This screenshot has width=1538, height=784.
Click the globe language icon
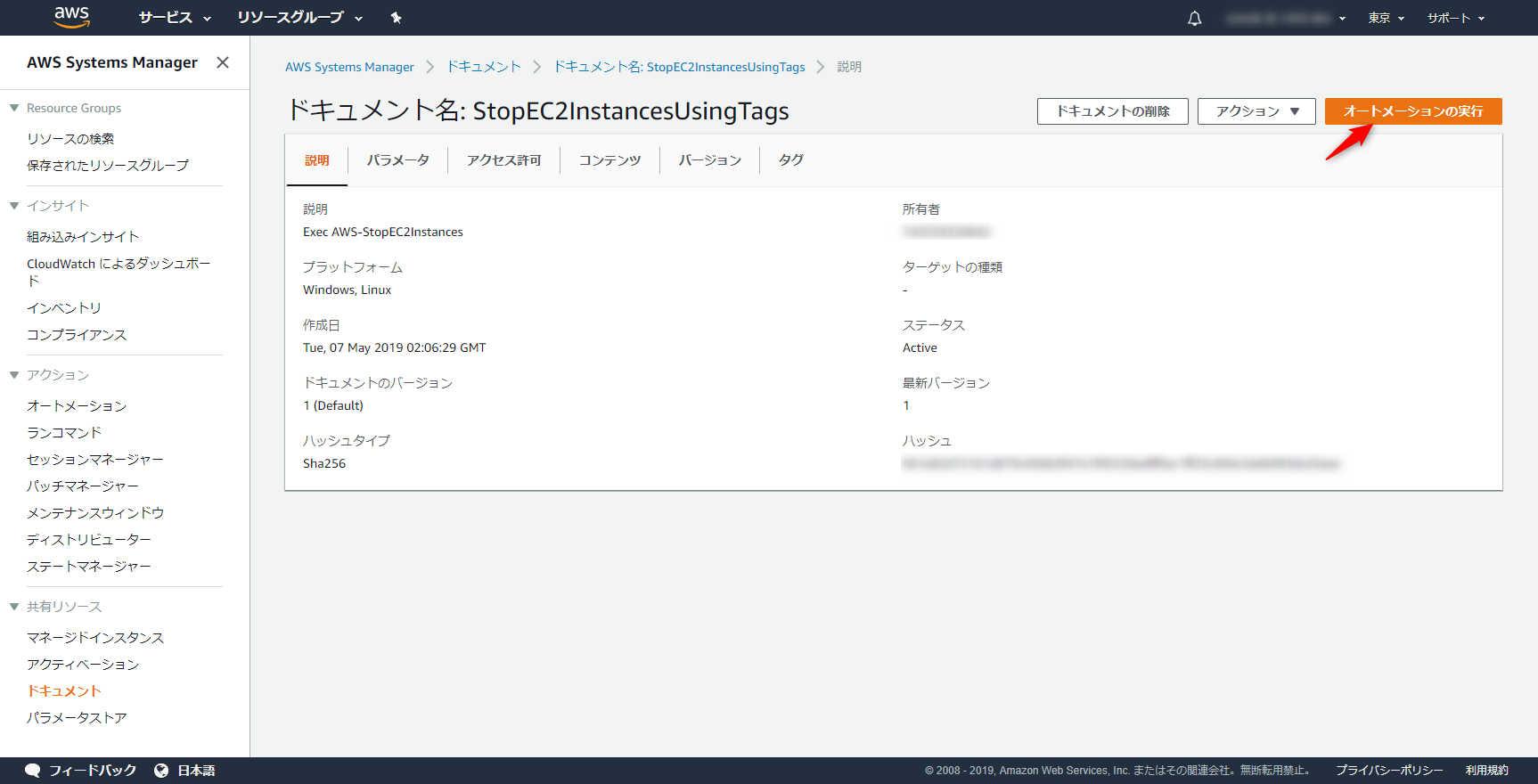[x=161, y=771]
